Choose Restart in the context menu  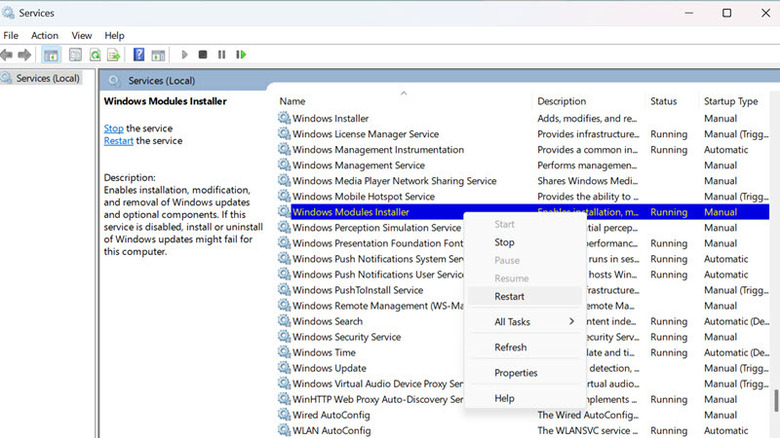(x=510, y=296)
